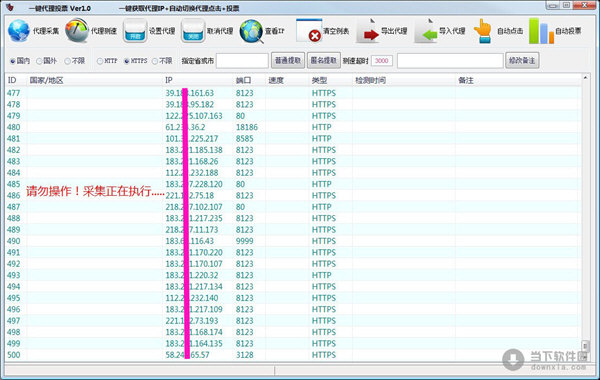600x380 pixels.
Task: Click port 8585 in row 481
Action: pyautogui.click(x=245, y=139)
